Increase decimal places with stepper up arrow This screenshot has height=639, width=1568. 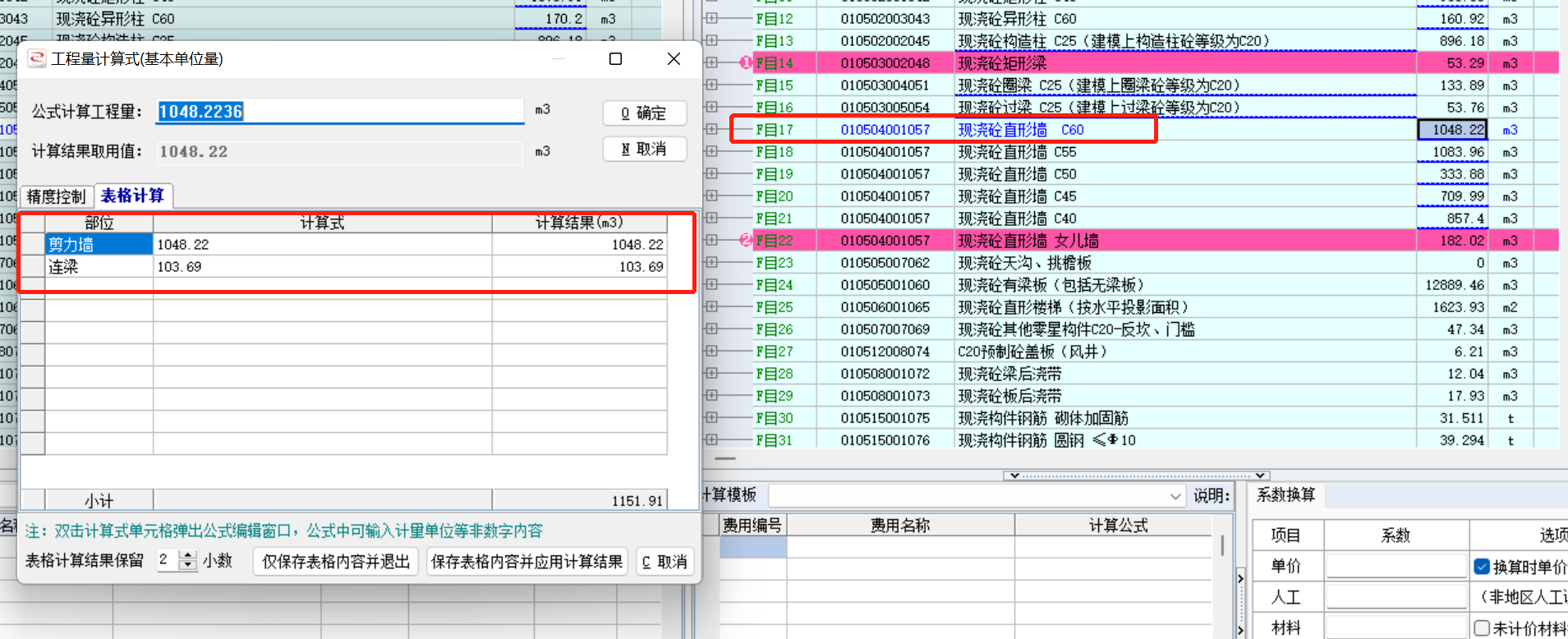click(x=188, y=555)
